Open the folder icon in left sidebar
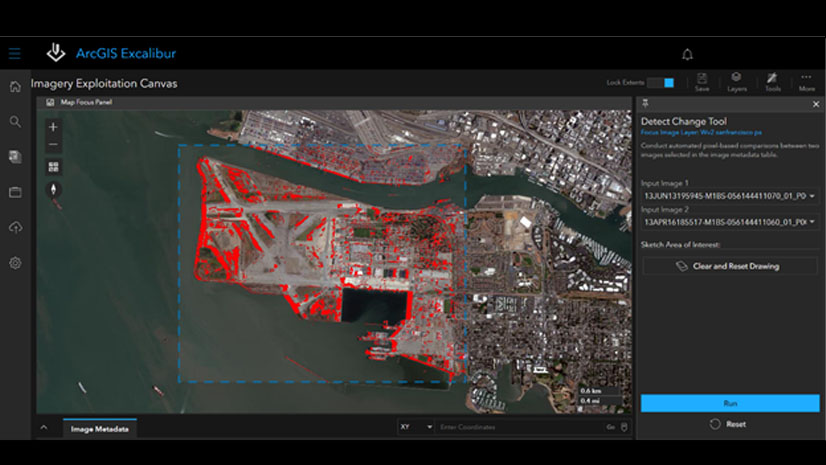The image size is (826, 465). tap(15, 192)
